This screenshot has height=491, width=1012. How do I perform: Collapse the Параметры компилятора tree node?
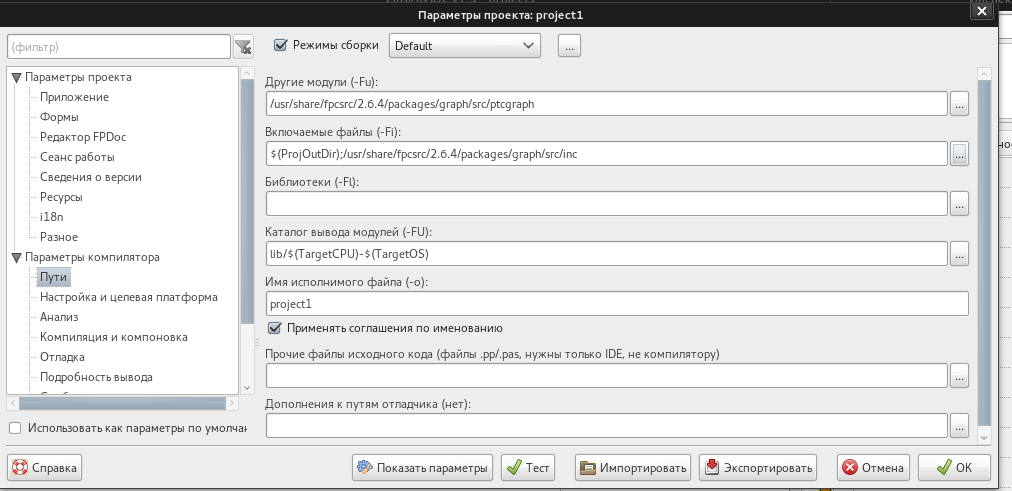pyautogui.click(x=16, y=257)
